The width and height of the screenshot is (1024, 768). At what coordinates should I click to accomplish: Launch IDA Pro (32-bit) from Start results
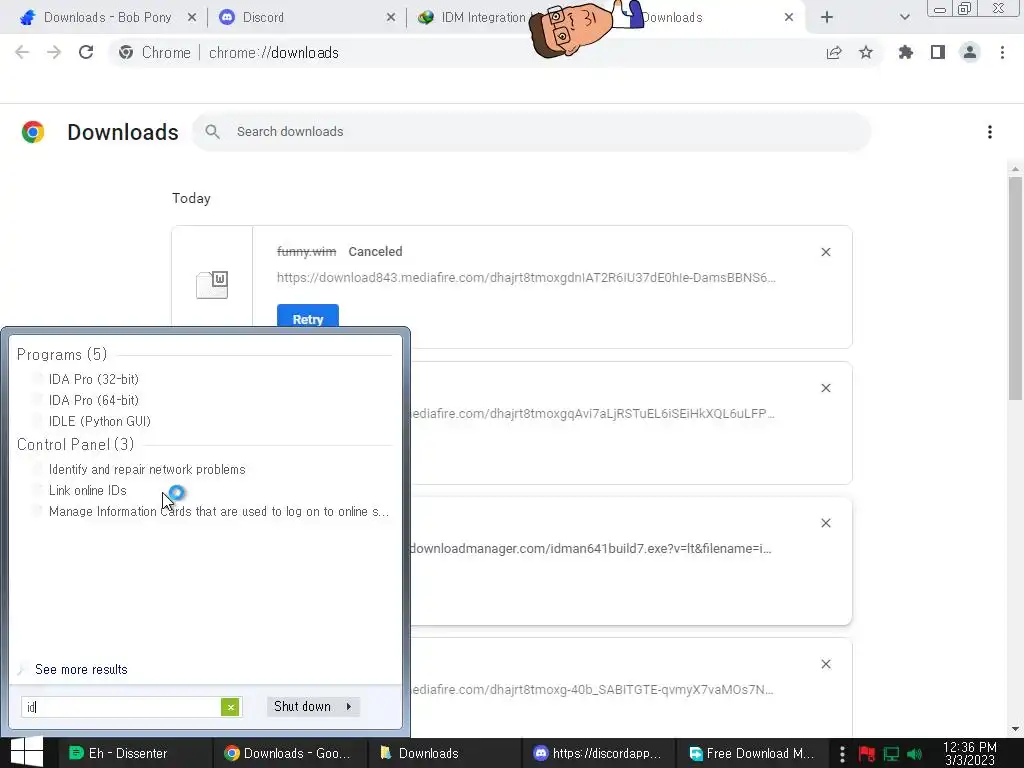click(x=93, y=379)
